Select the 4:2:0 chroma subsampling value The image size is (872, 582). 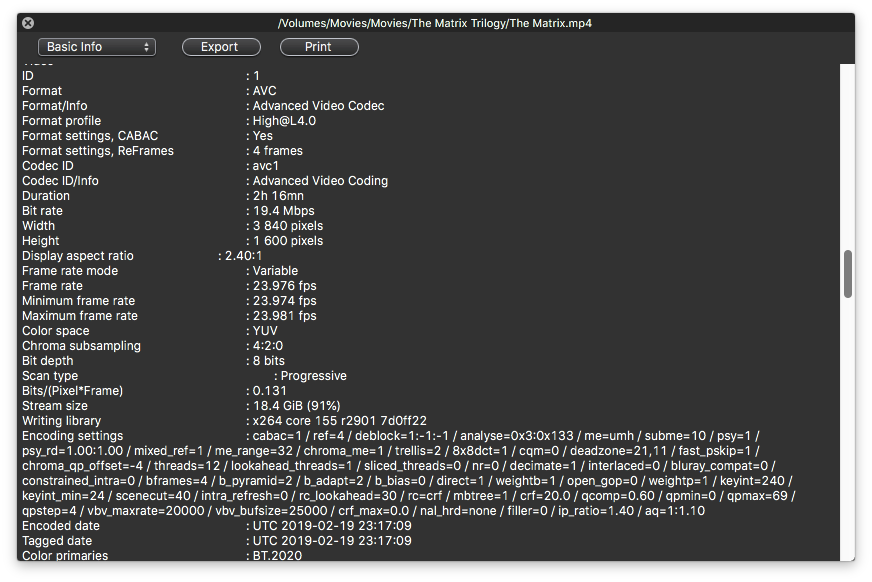pyautogui.click(x=268, y=346)
